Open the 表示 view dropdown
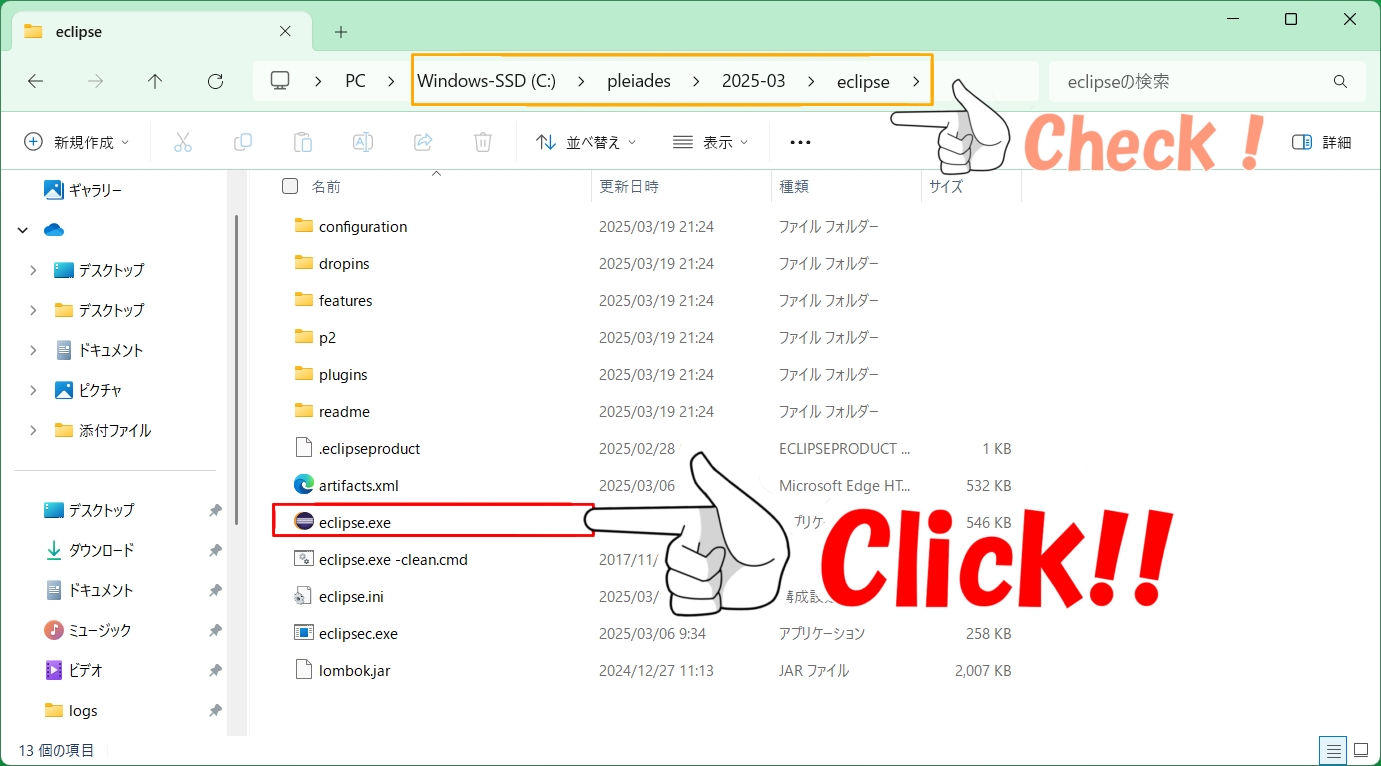Viewport: 1381px width, 766px height. (711, 141)
